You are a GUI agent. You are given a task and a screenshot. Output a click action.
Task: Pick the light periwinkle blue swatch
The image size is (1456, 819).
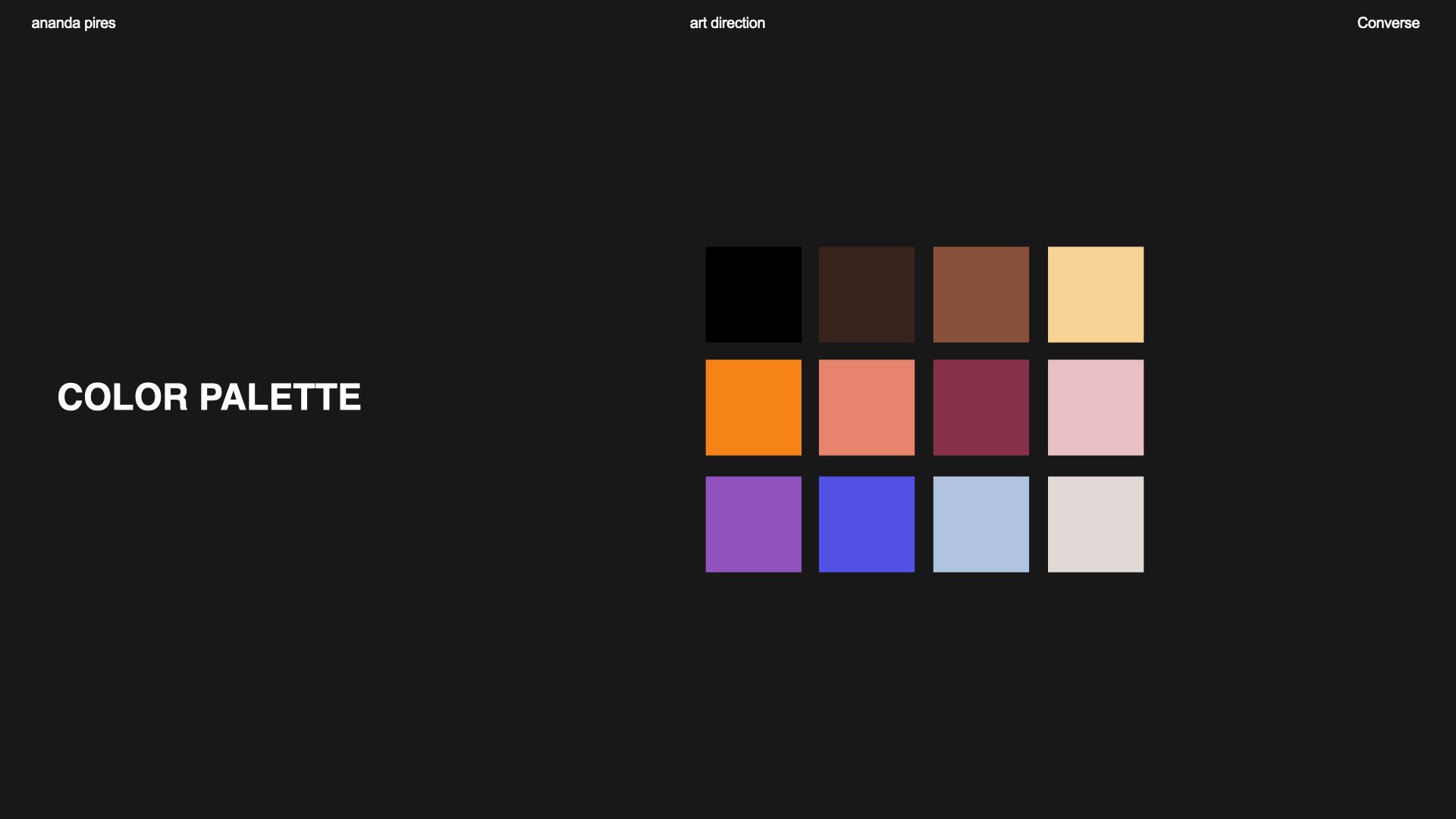pyautogui.click(x=981, y=524)
